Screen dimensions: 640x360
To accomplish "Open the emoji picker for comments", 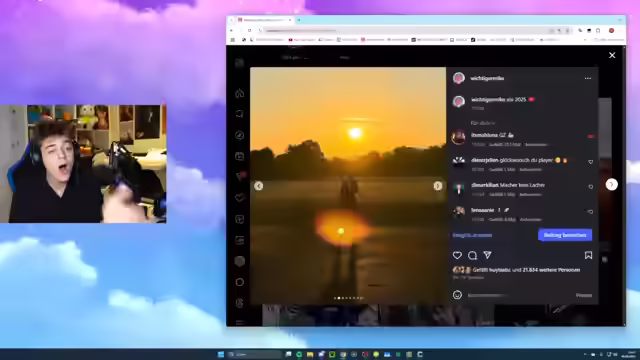I will (457, 295).
